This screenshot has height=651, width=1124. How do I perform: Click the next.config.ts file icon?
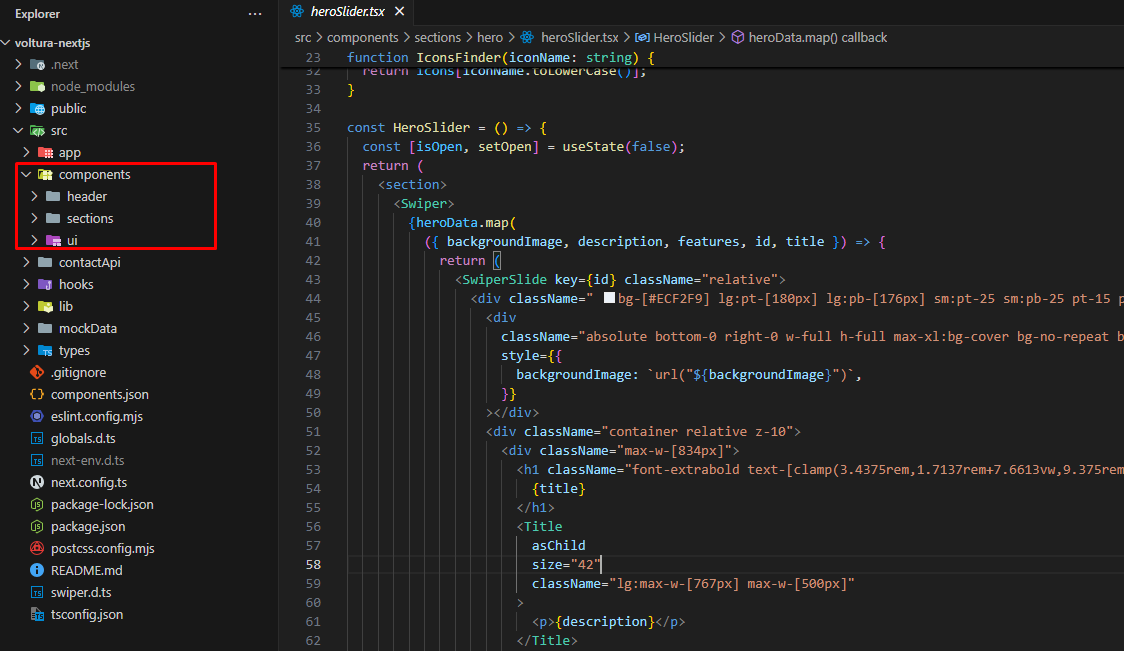click(37, 482)
